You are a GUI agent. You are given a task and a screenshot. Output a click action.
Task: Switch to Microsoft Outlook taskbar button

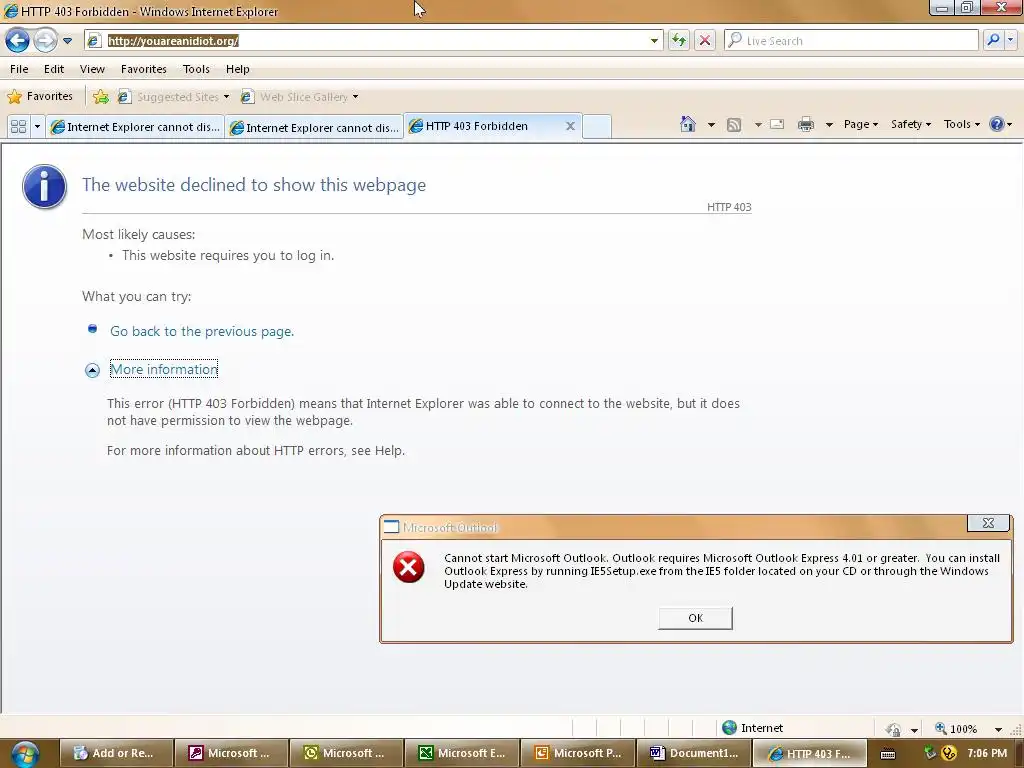(347, 753)
